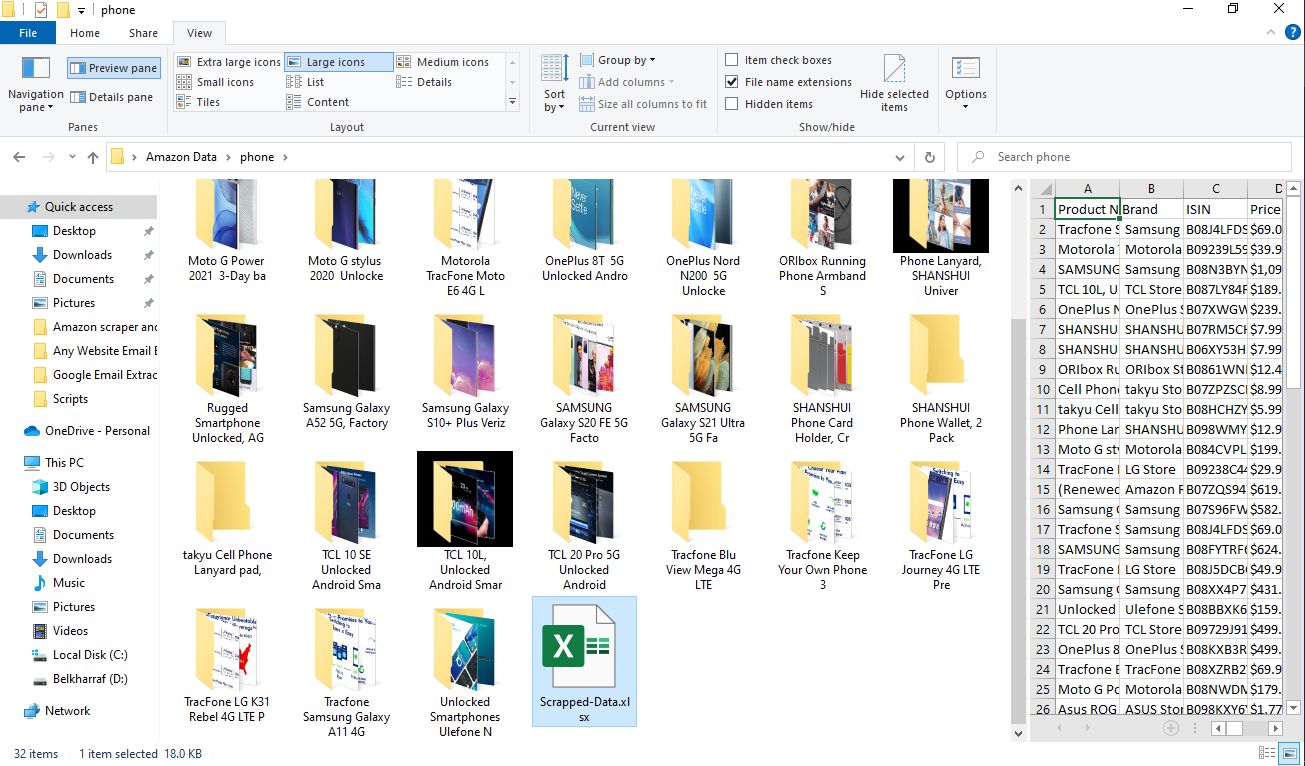Image resolution: width=1305 pixels, height=766 pixels.
Task: Expand the layout gallery more arrow
Action: 513,102
